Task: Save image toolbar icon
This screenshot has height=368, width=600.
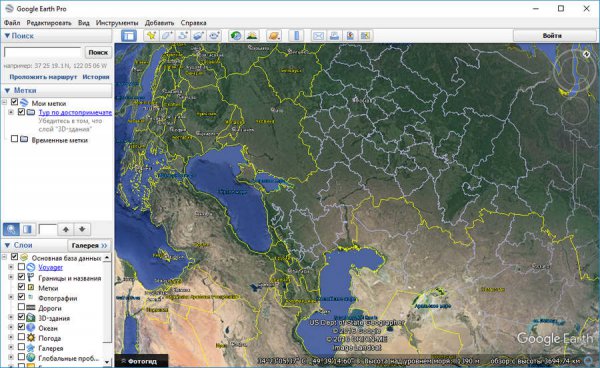Action: pos(350,36)
